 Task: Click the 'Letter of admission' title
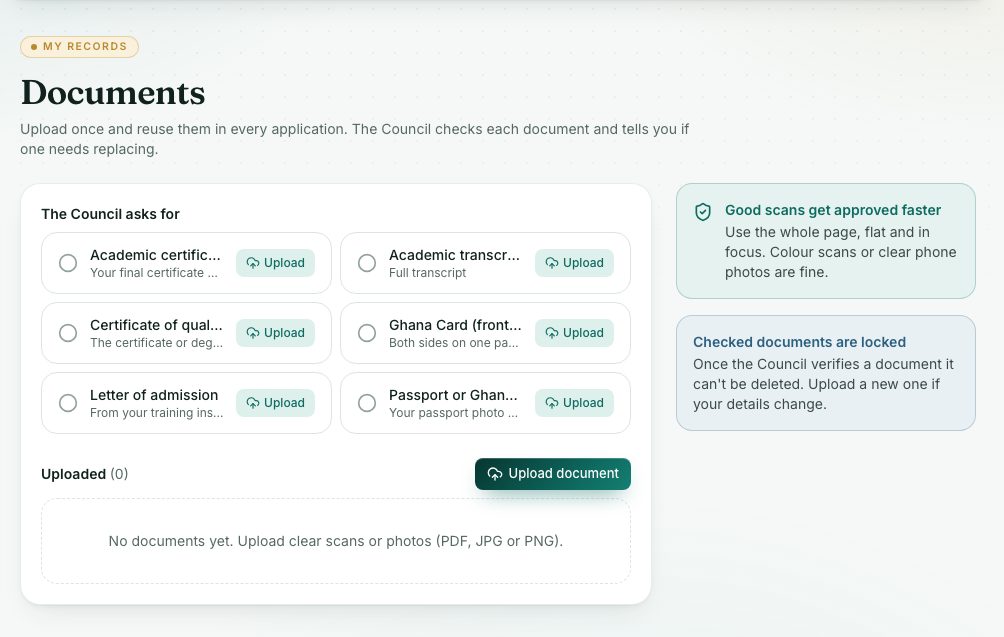[x=154, y=395]
